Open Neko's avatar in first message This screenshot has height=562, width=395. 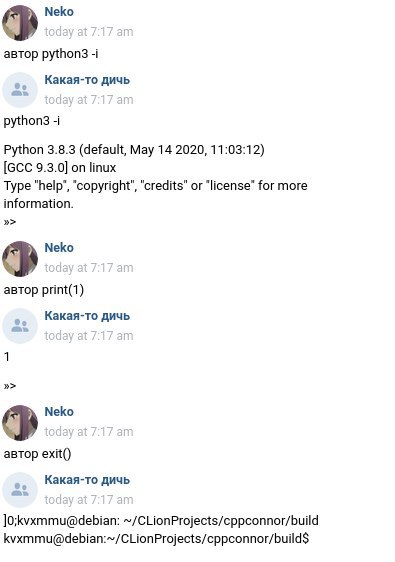pos(20,23)
